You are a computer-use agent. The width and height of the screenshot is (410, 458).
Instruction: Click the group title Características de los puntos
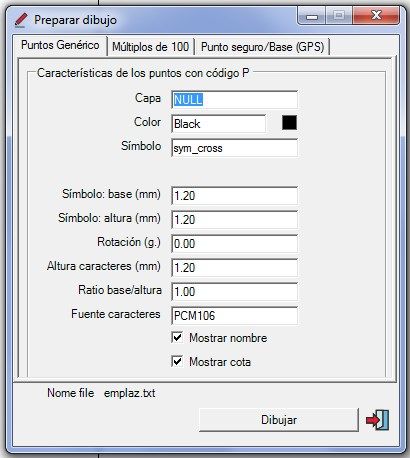(143, 73)
